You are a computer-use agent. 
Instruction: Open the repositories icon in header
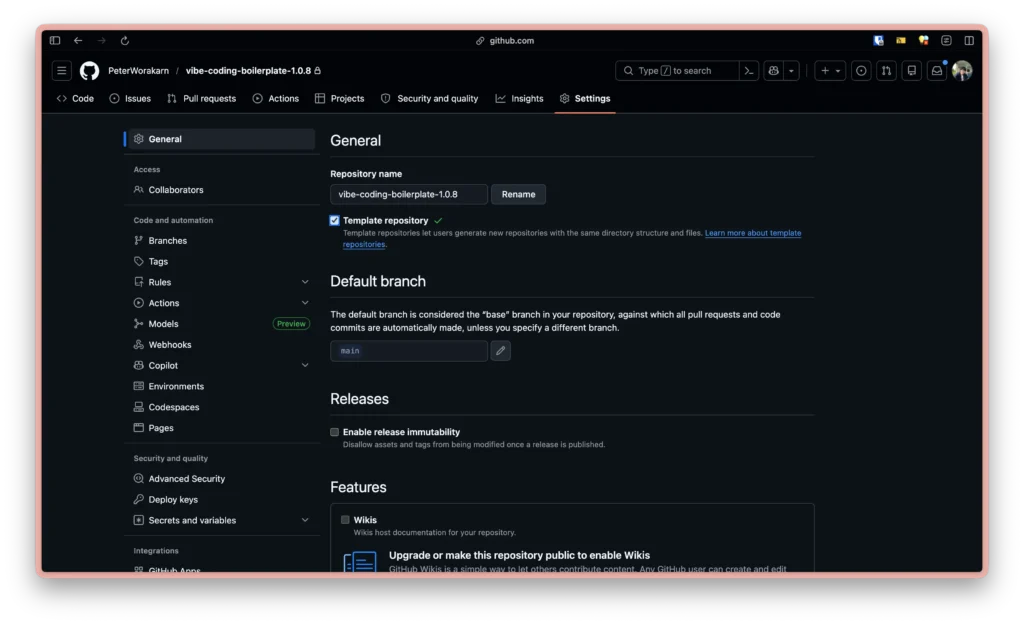coord(912,71)
